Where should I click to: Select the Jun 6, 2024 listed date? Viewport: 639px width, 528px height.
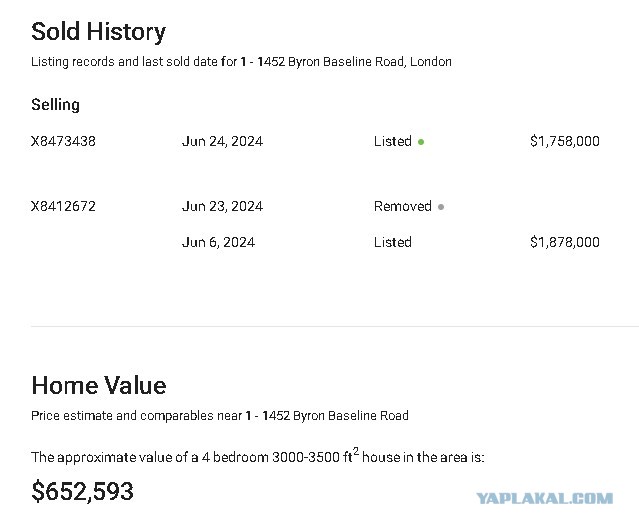[218, 242]
